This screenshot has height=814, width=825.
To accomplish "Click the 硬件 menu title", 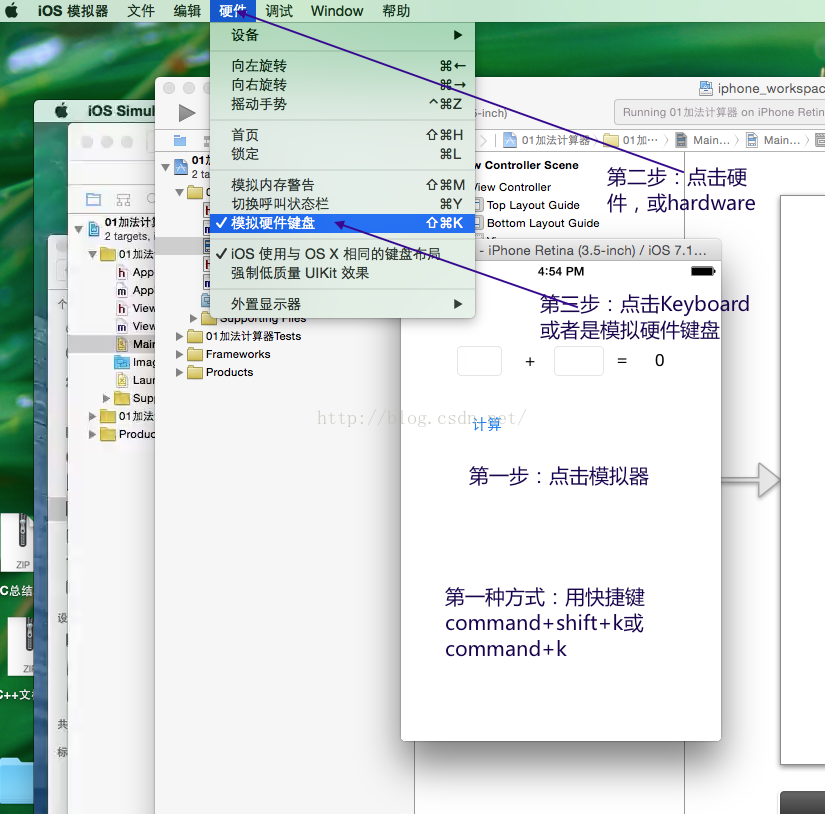I will point(233,11).
